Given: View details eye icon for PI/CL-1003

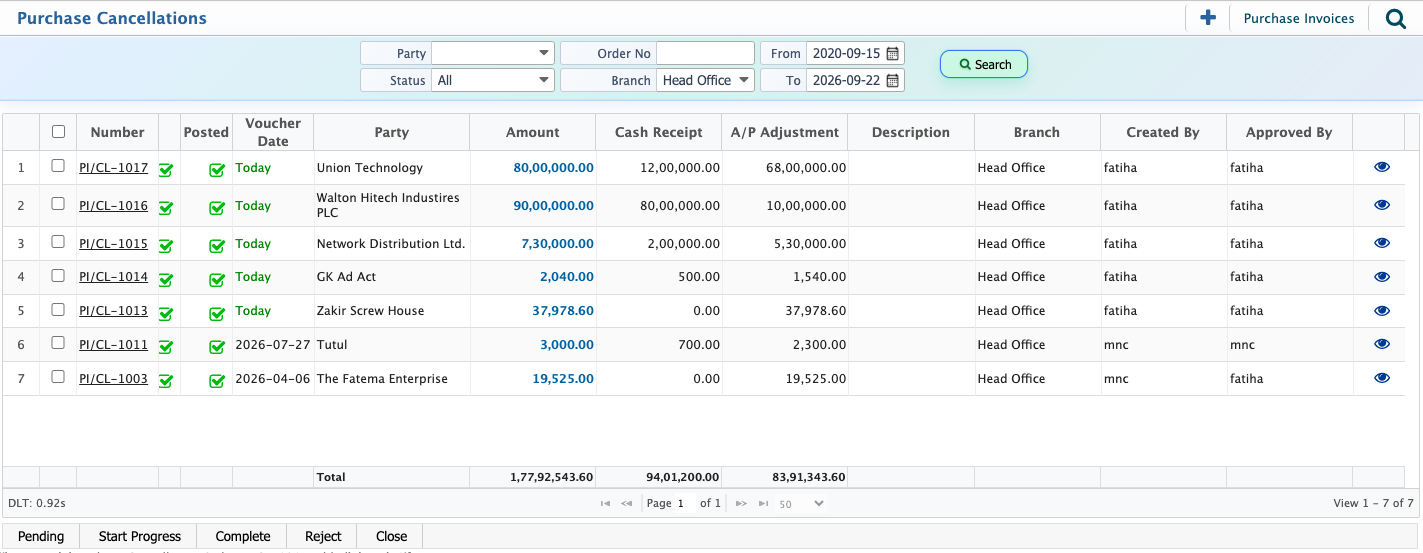Looking at the screenshot, I should (x=1382, y=378).
